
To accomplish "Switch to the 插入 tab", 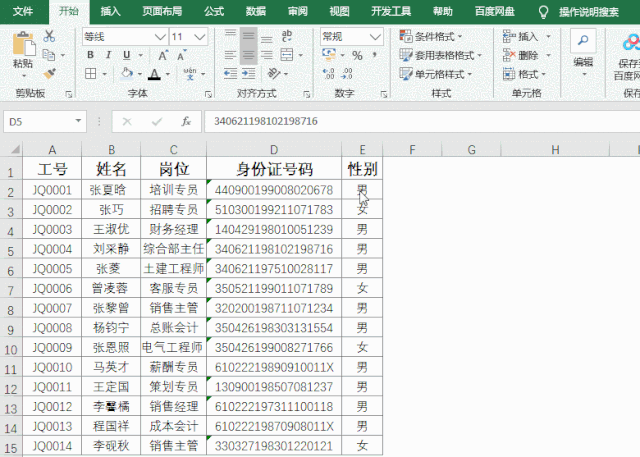I will click(111, 11).
